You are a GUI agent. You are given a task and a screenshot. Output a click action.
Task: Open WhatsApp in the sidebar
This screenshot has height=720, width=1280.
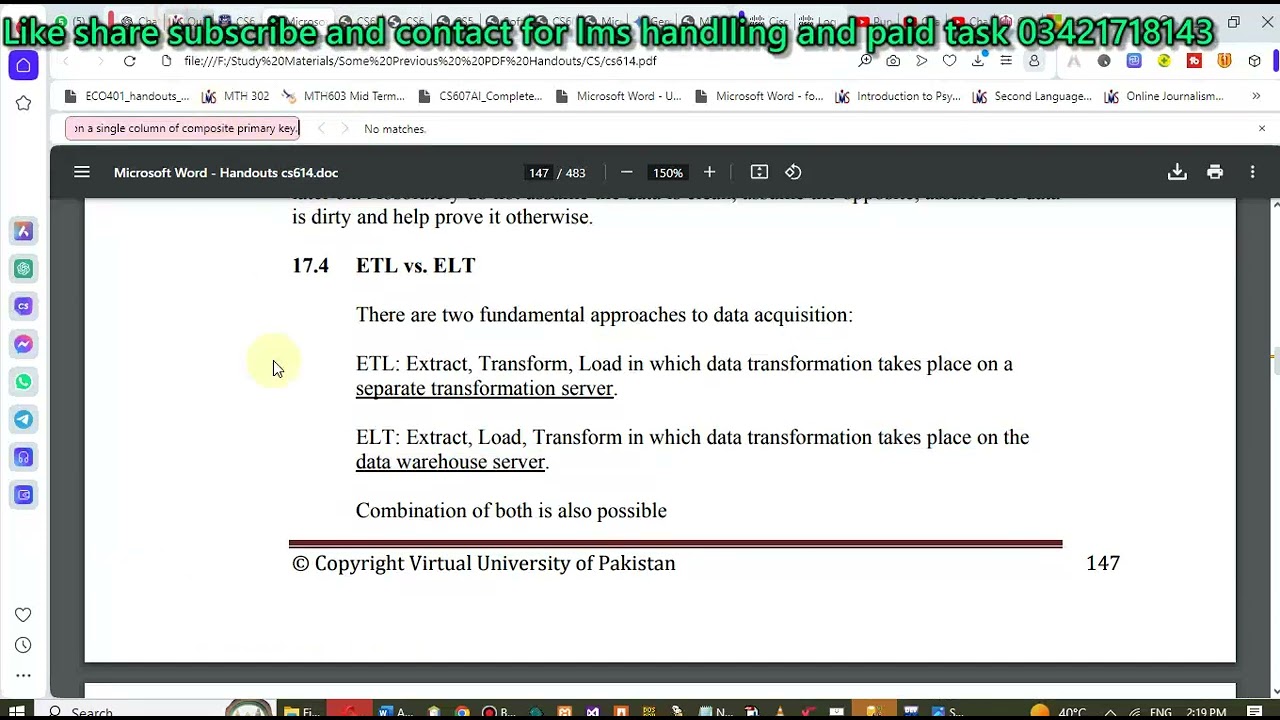23,382
